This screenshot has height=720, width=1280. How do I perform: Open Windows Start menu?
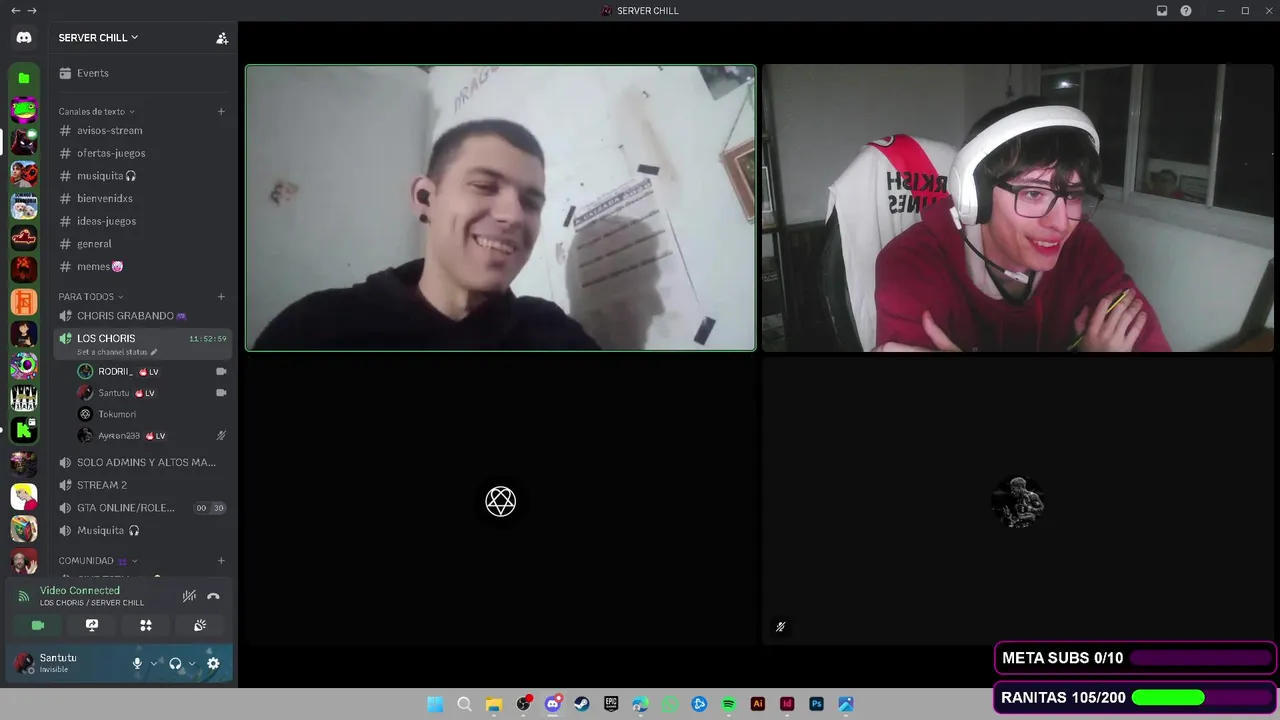pyautogui.click(x=435, y=704)
